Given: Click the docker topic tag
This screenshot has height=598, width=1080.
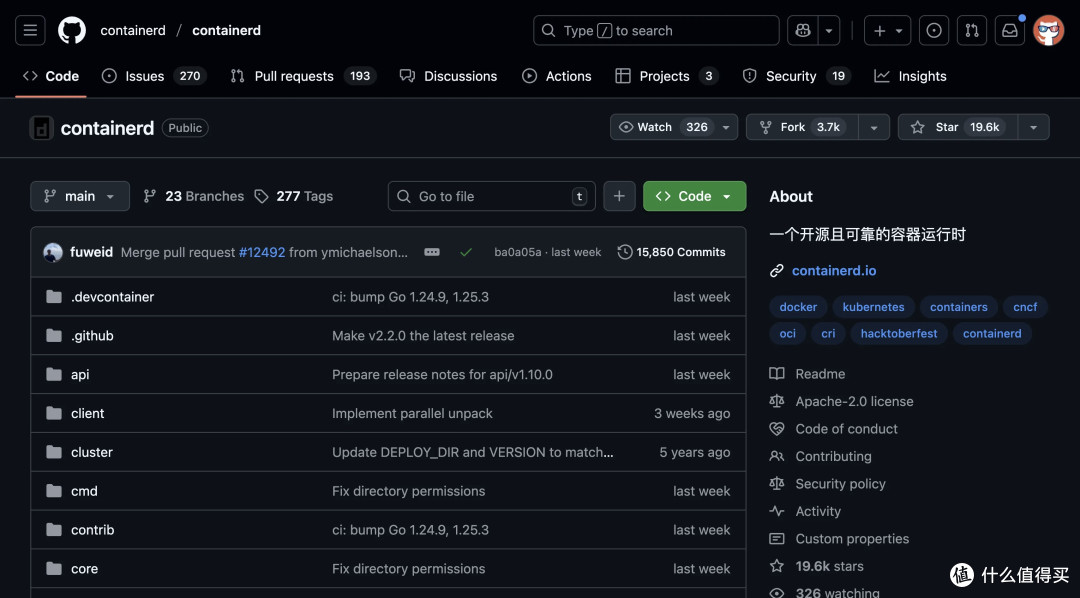Looking at the screenshot, I should tap(798, 307).
